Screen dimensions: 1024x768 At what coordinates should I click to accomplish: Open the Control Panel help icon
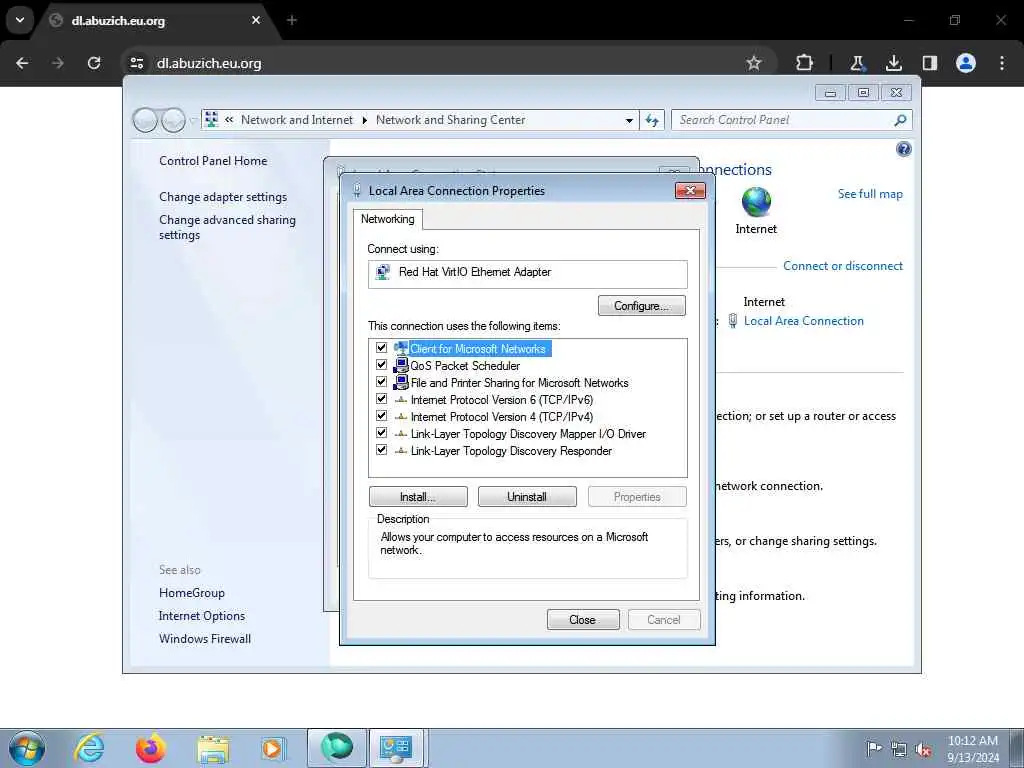click(x=903, y=150)
